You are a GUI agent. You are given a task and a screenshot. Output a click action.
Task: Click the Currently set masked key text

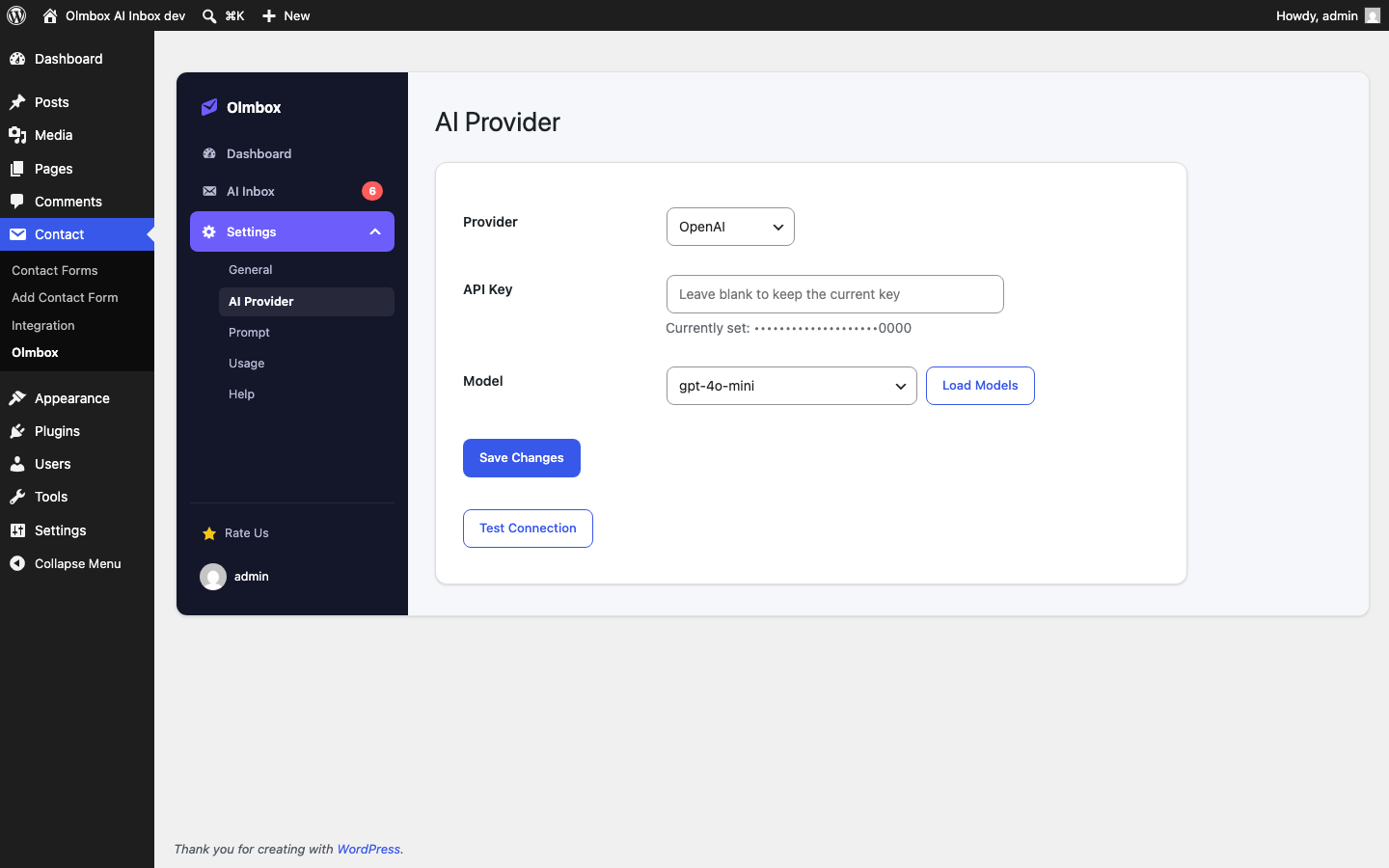coord(789,328)
